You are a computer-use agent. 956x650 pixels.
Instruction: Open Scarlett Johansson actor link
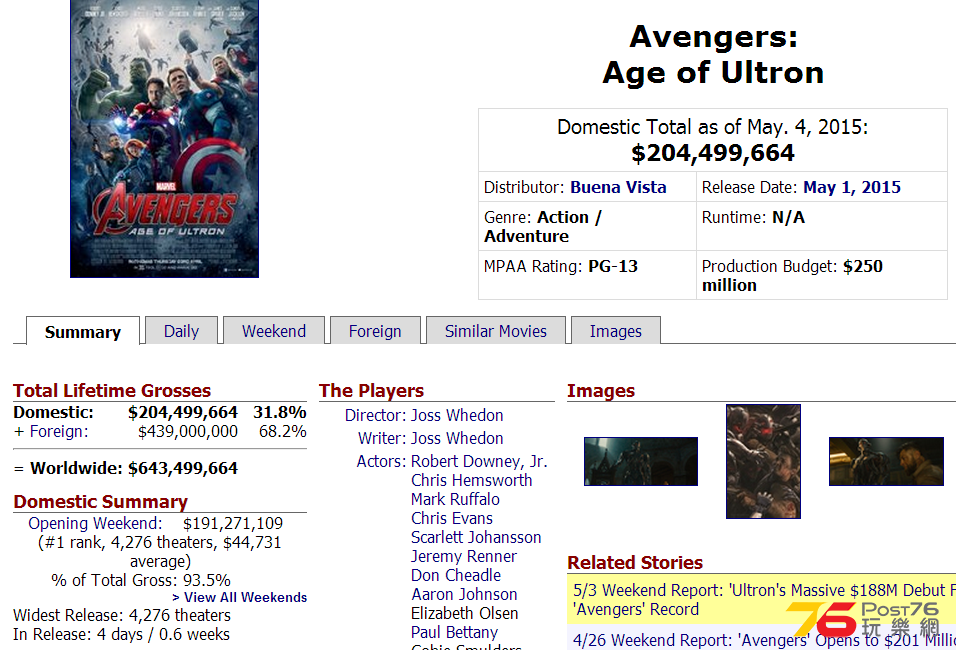(x=476, y=537)
